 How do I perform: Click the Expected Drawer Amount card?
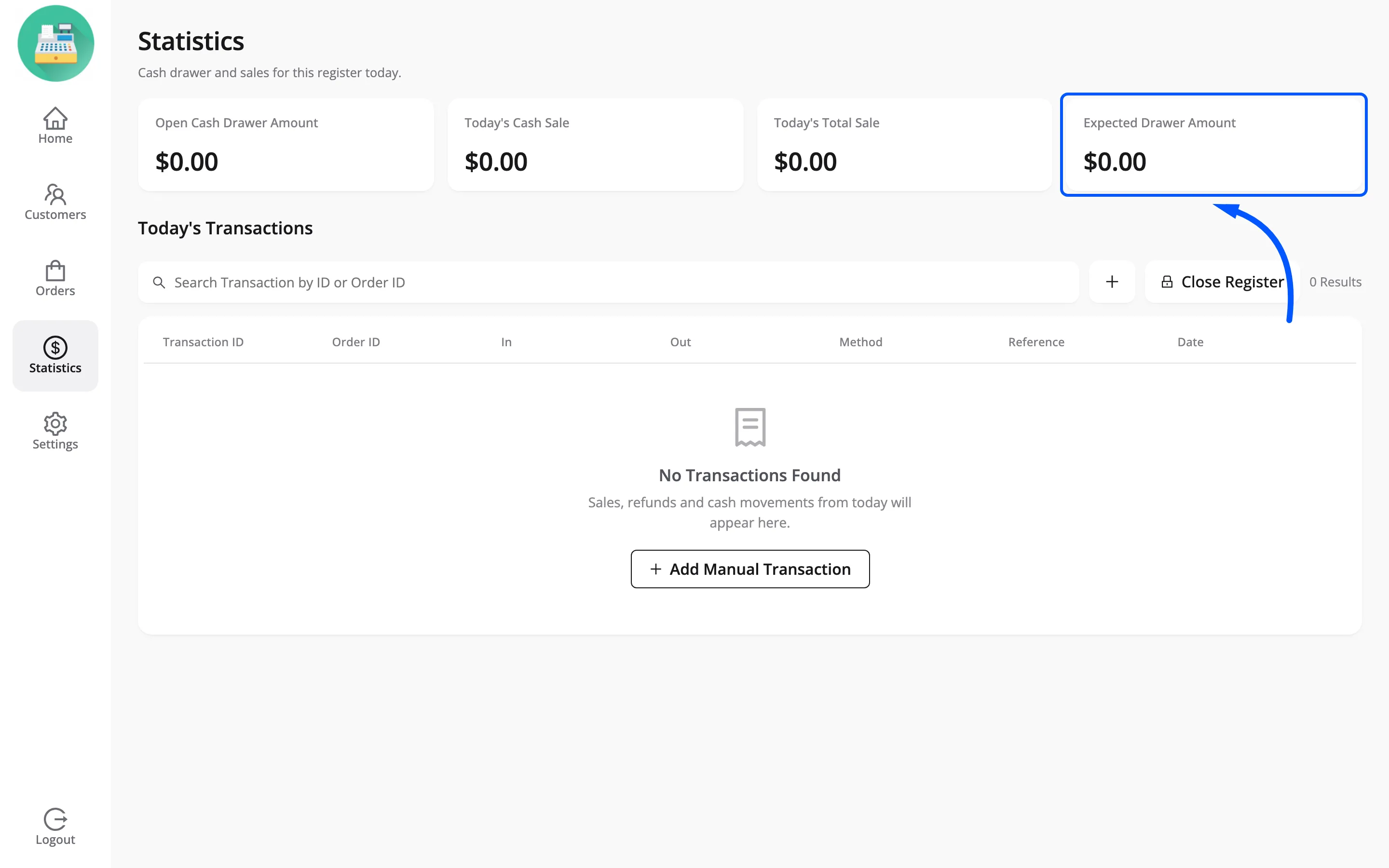[x=1214, y=145]
